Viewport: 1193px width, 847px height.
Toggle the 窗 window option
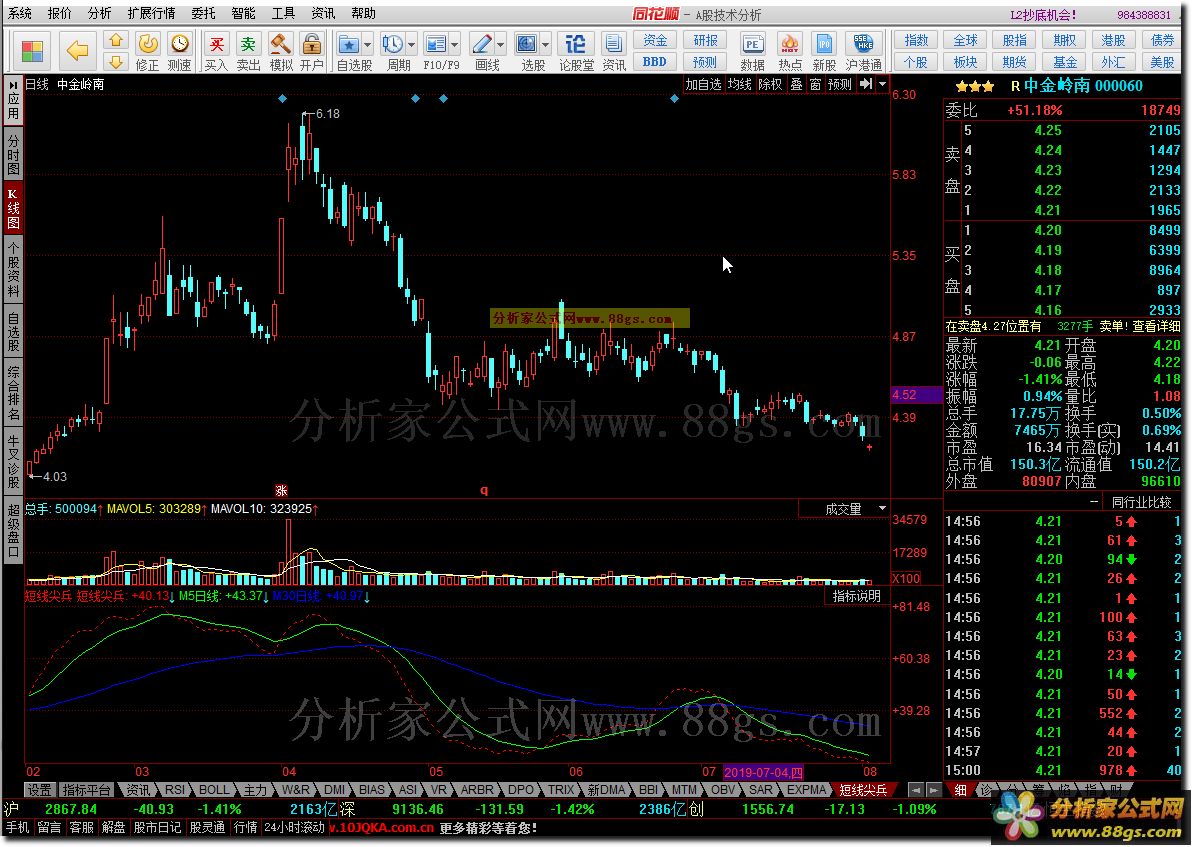click(815, 84)
